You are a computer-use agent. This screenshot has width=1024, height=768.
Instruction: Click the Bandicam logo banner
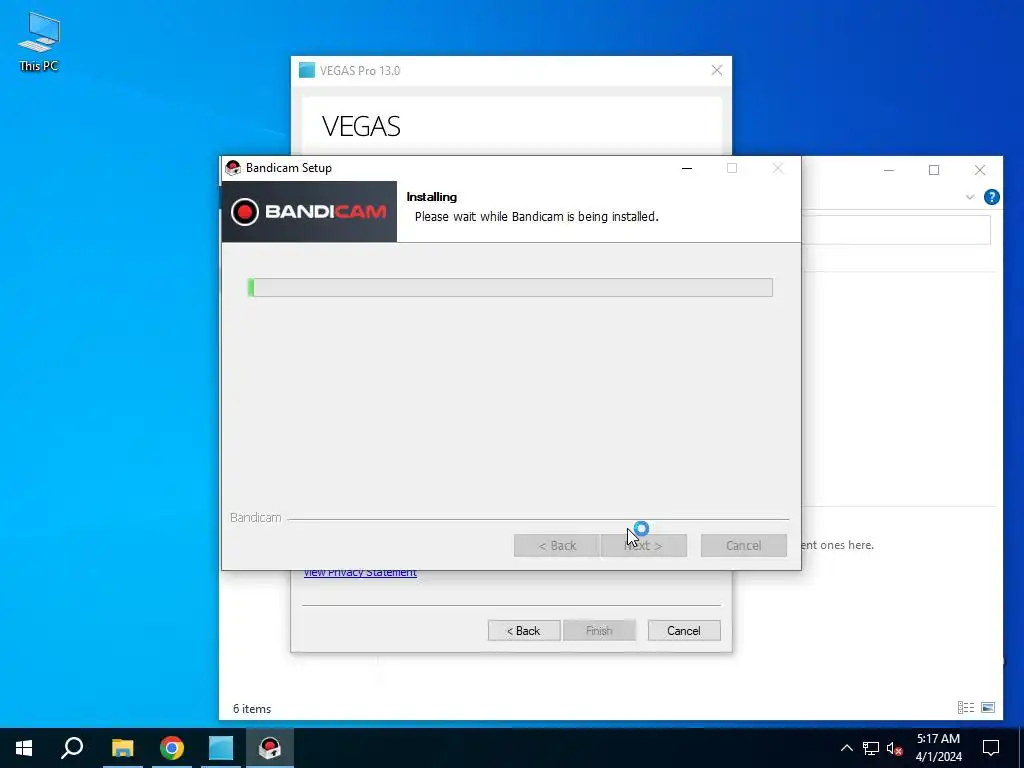click(309, 212)
